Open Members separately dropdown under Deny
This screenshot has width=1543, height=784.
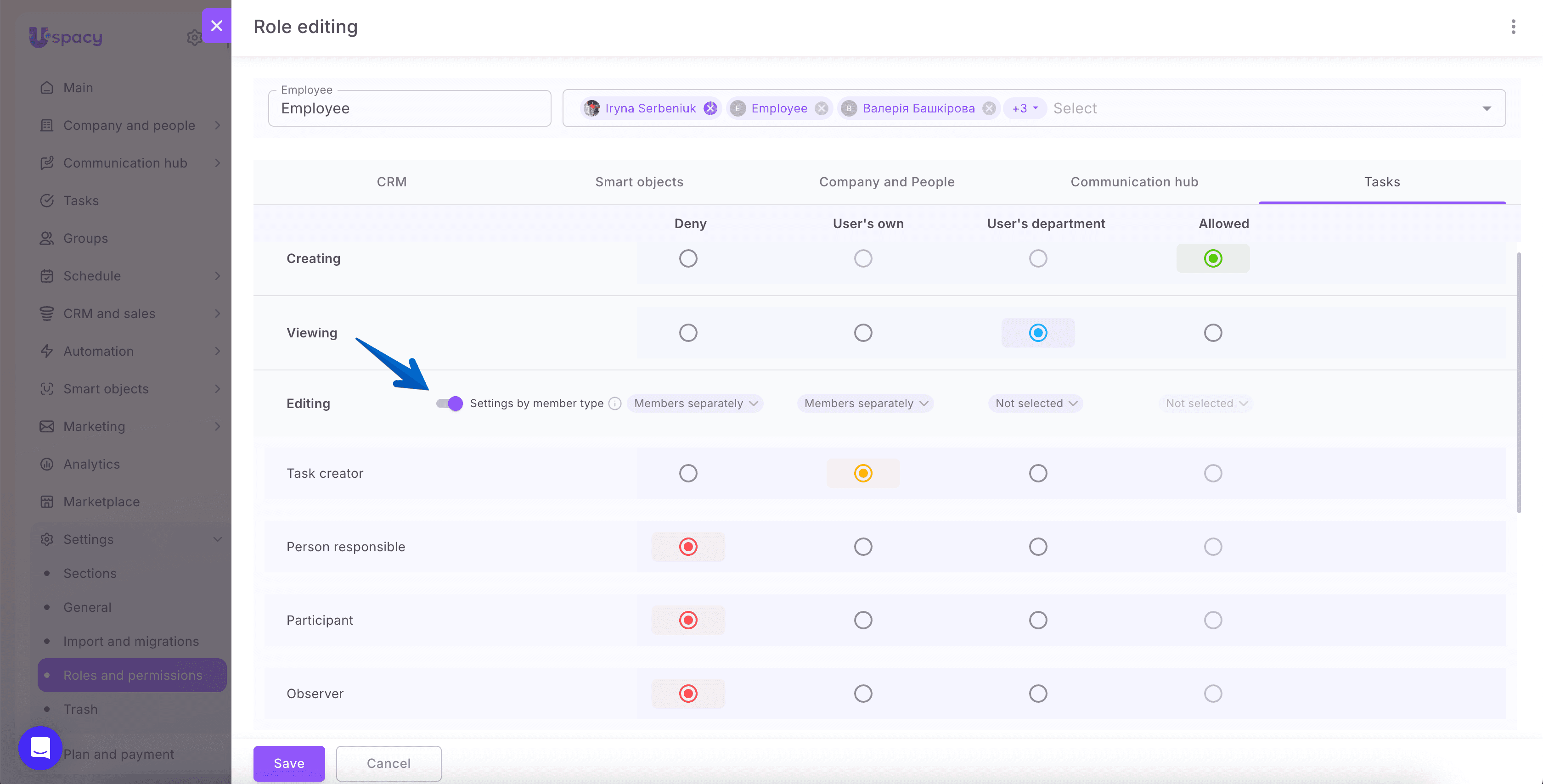pyautogui.click(x=695, y=403)
